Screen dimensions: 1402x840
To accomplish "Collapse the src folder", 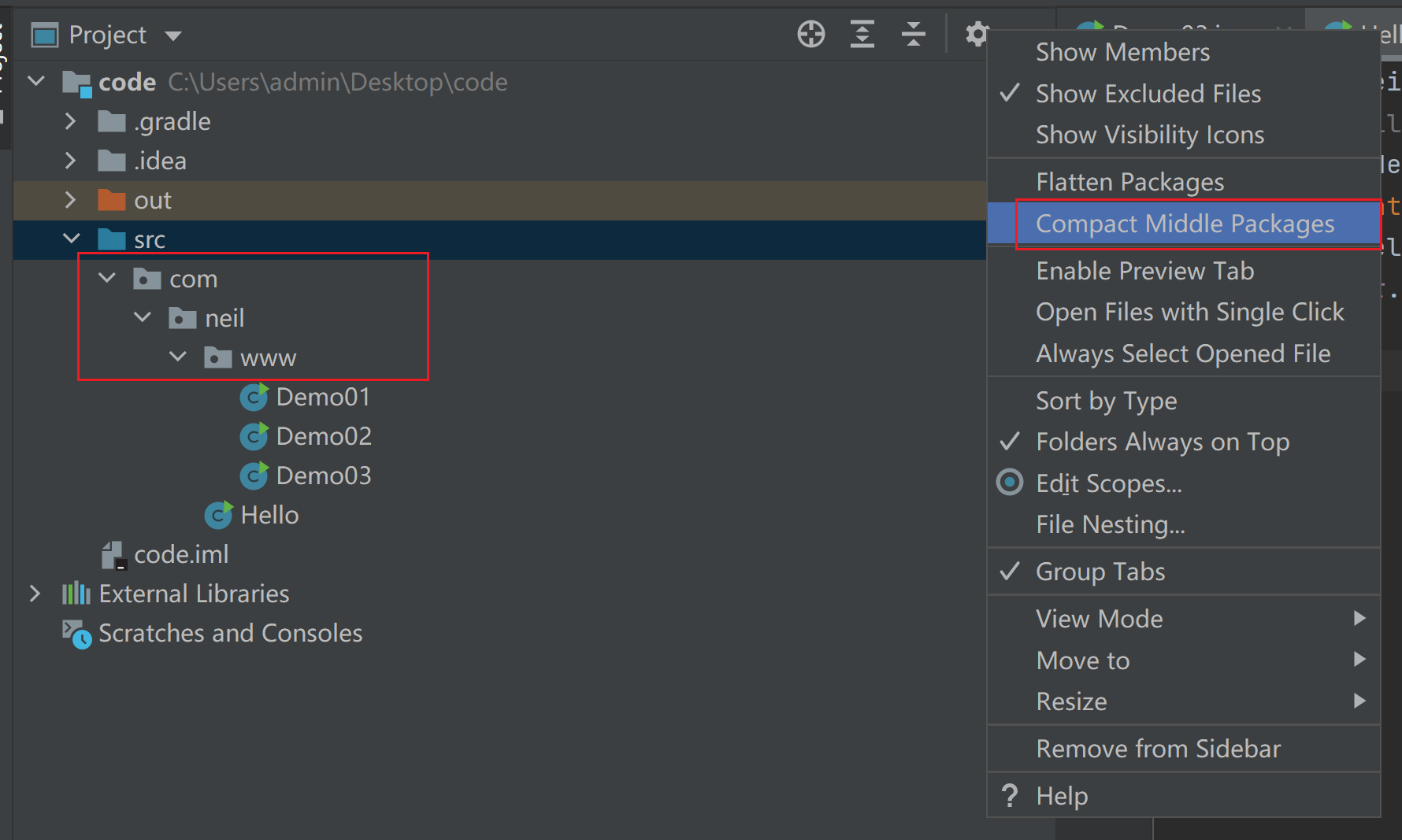I will pos(71,239).
